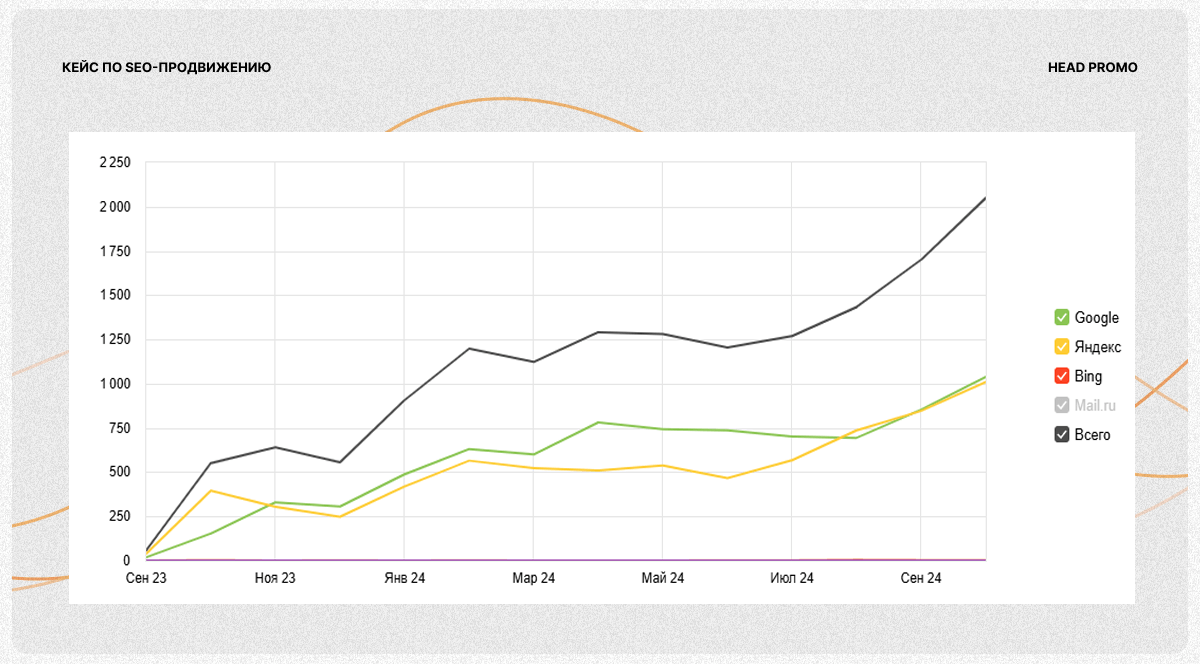Click the Сен 23 x-axis label
The width and height of the screenshot is (1200, 664).
146,578
